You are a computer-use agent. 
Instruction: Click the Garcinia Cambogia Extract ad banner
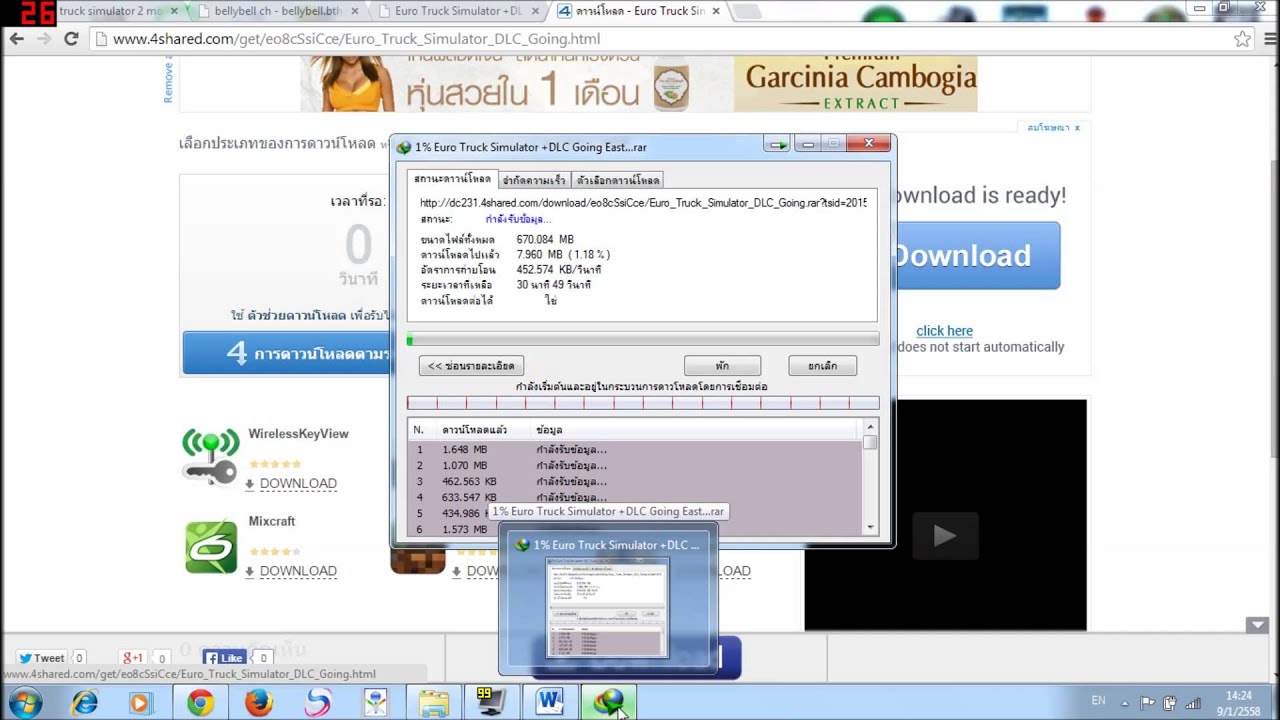(856, 84)
